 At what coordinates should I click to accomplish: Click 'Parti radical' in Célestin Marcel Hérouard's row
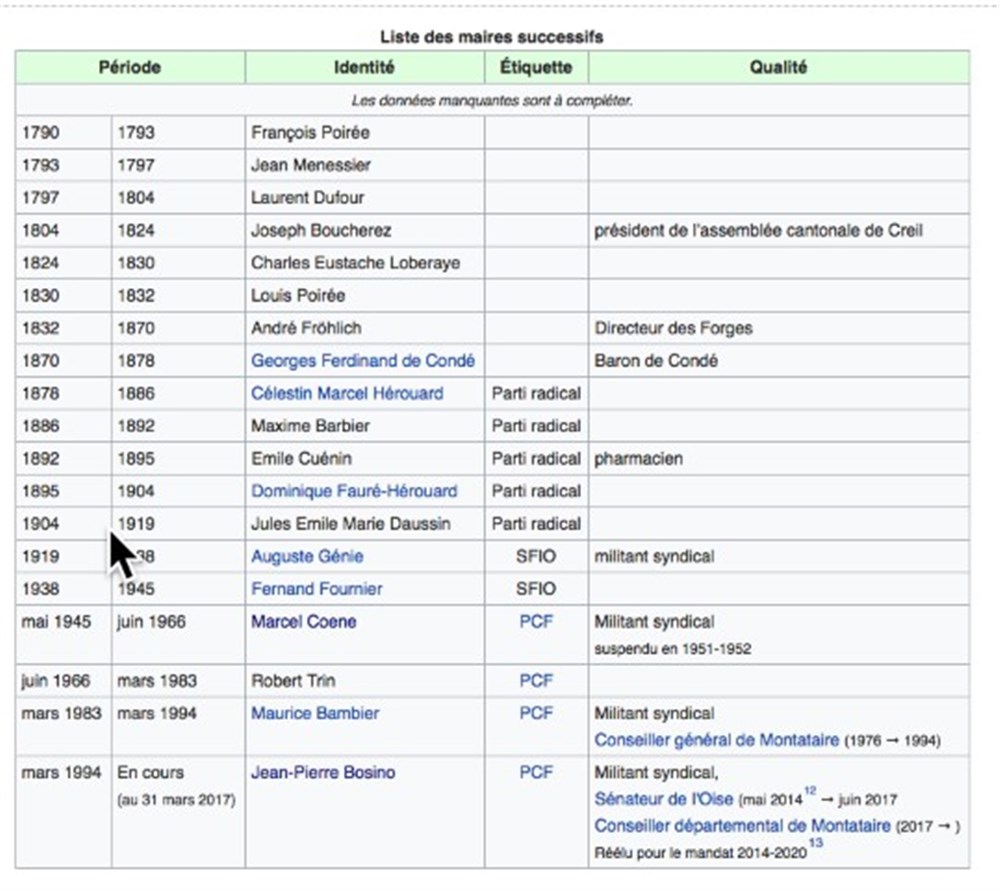[536, 393]
